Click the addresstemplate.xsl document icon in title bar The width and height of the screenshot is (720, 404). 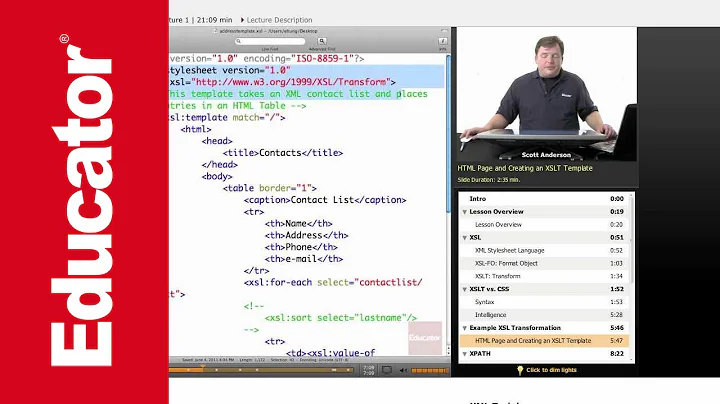[215, 31]
